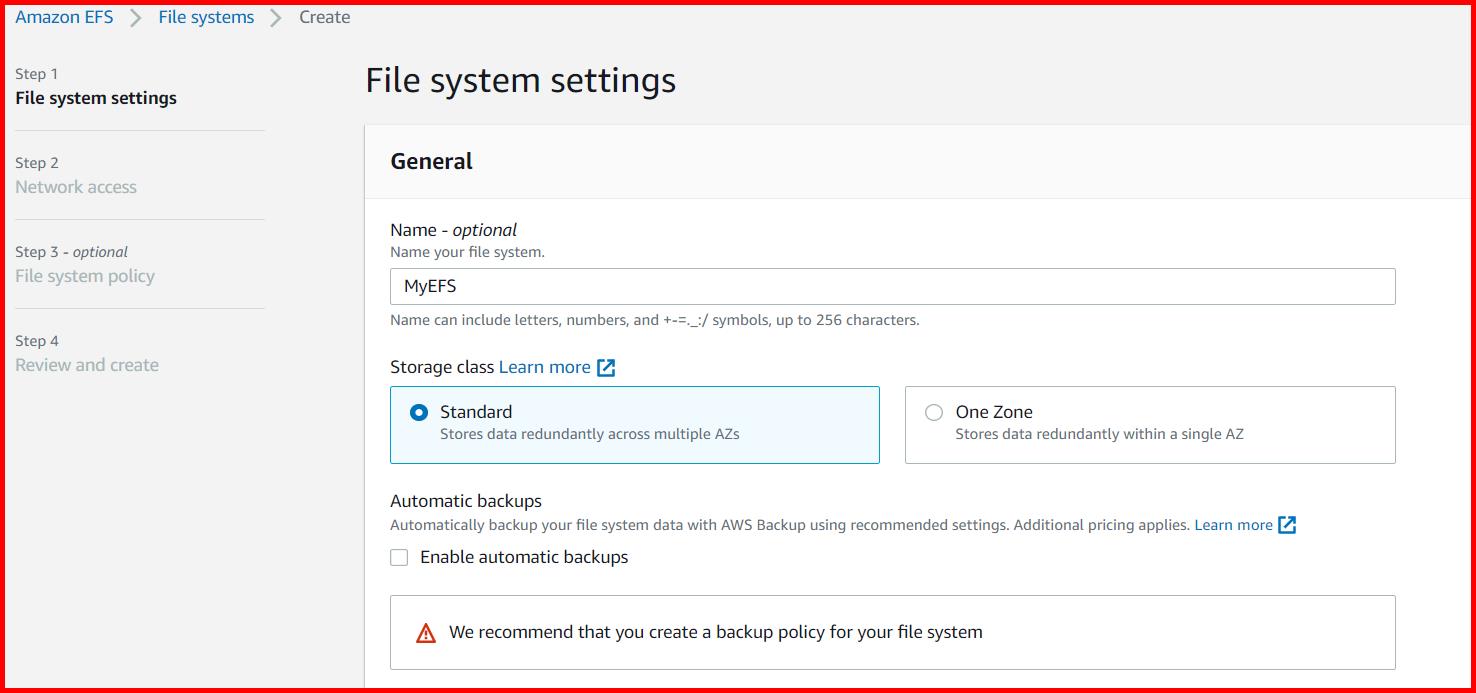1476x693 pixels.
Task: Enable automatic backups checkbox
Action: [x=399, y=557]
